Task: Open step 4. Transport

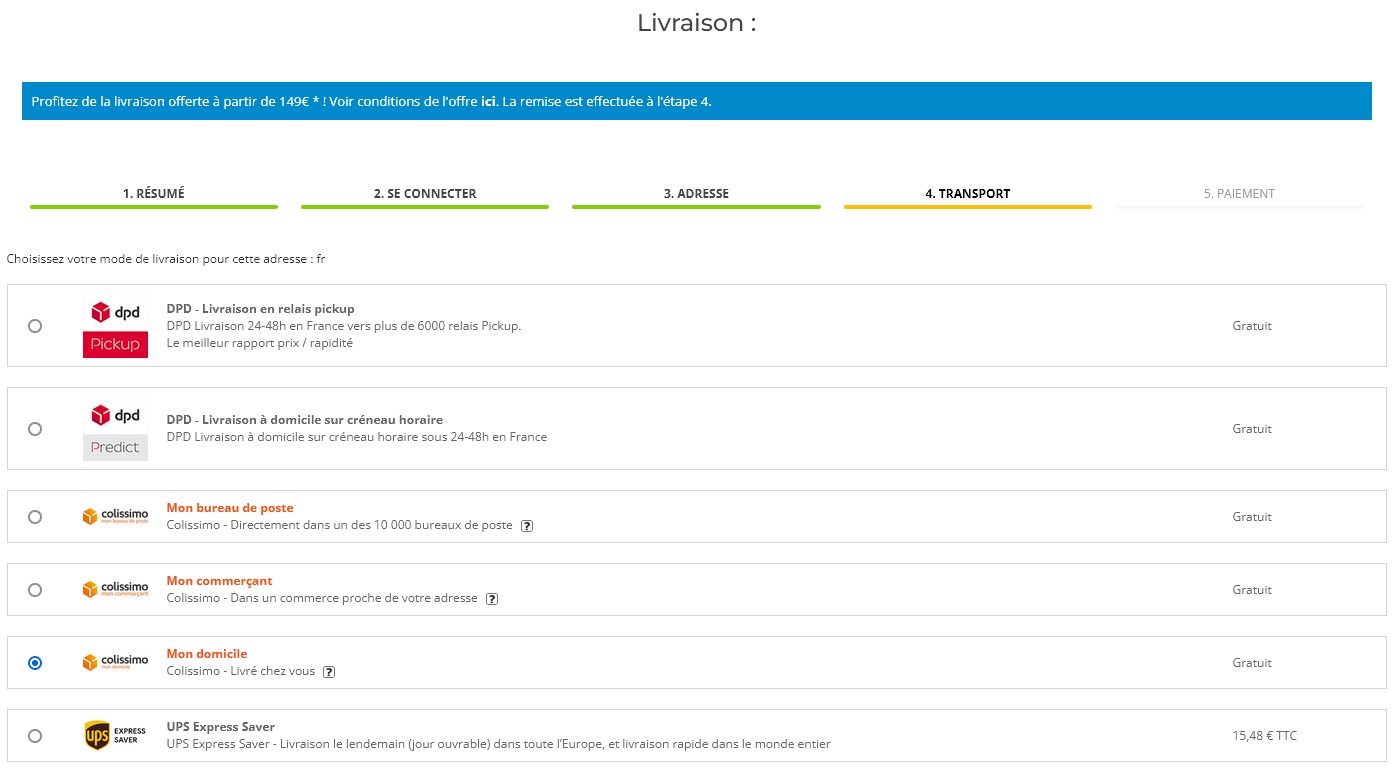Action: (967, 194)
